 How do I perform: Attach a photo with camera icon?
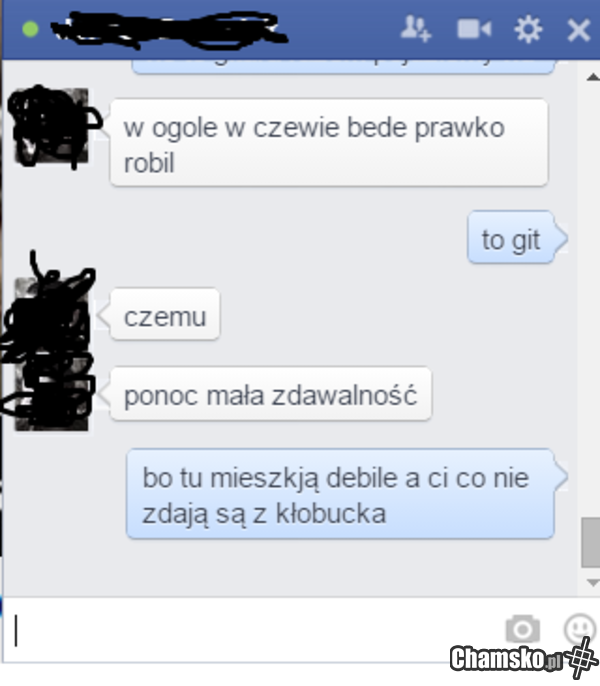coord(523,628)
